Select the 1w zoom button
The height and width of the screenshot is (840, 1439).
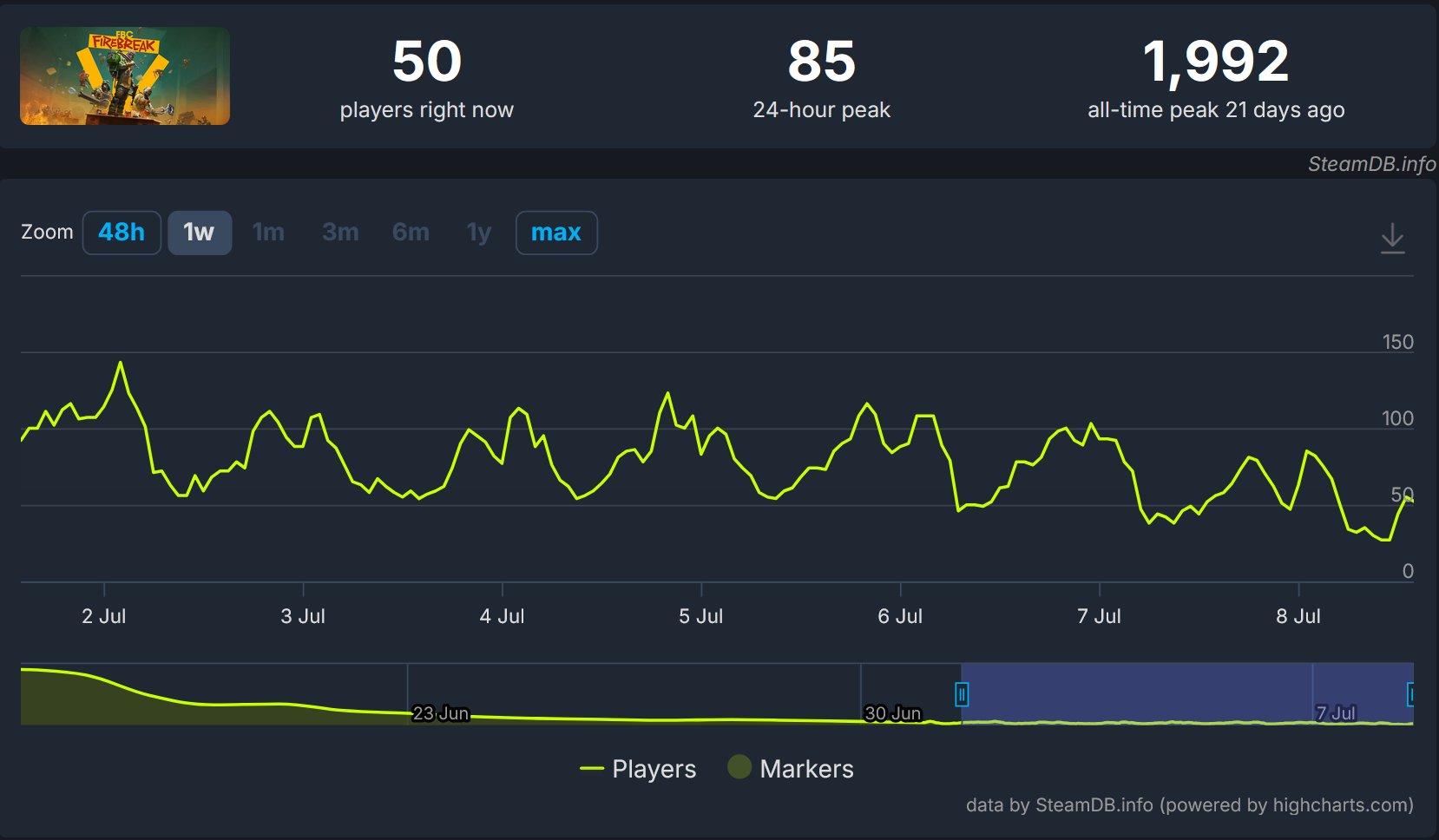click(199, 233)
